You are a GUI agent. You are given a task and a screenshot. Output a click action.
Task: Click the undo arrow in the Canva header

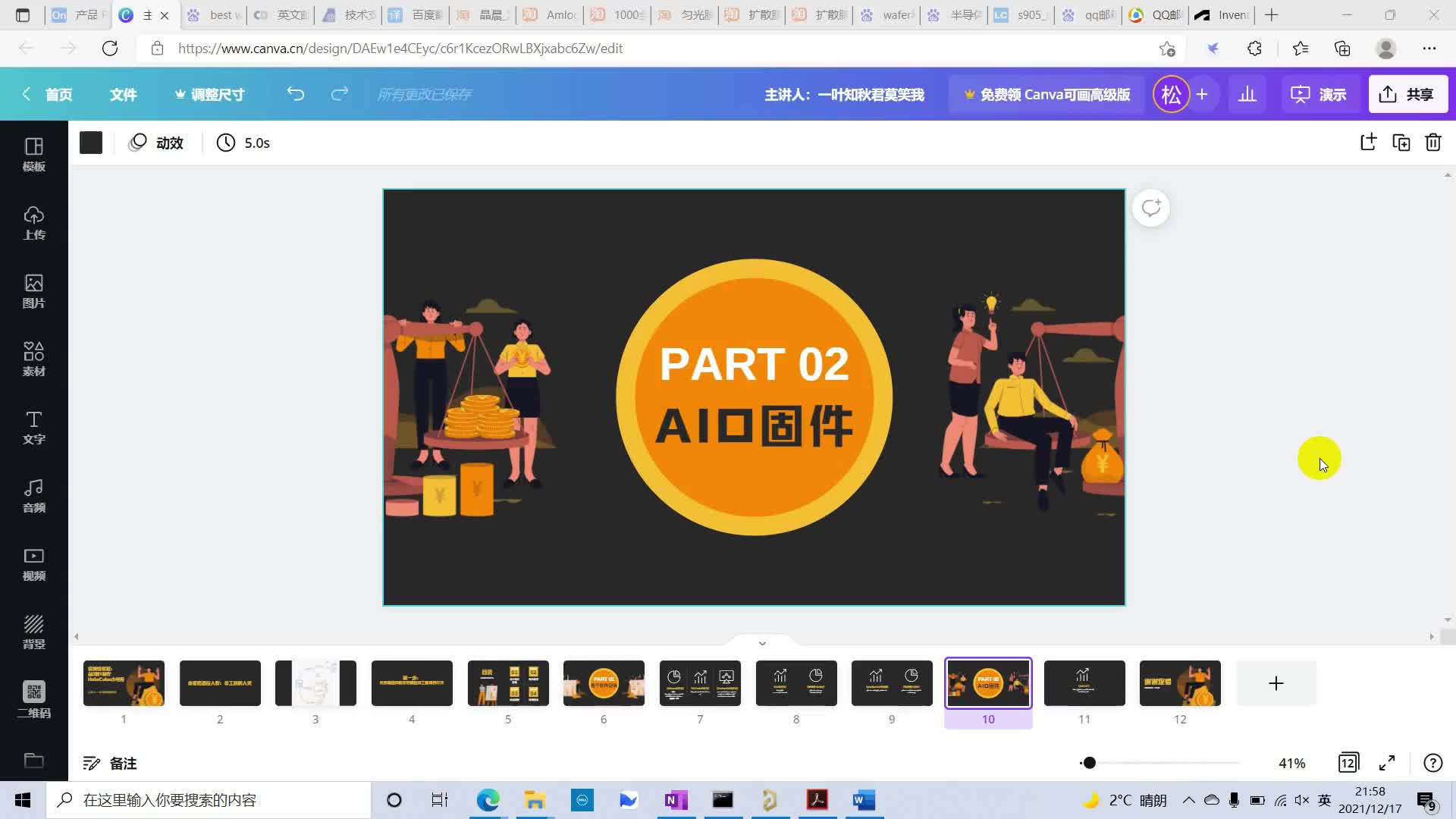click(x=296, y=94)
